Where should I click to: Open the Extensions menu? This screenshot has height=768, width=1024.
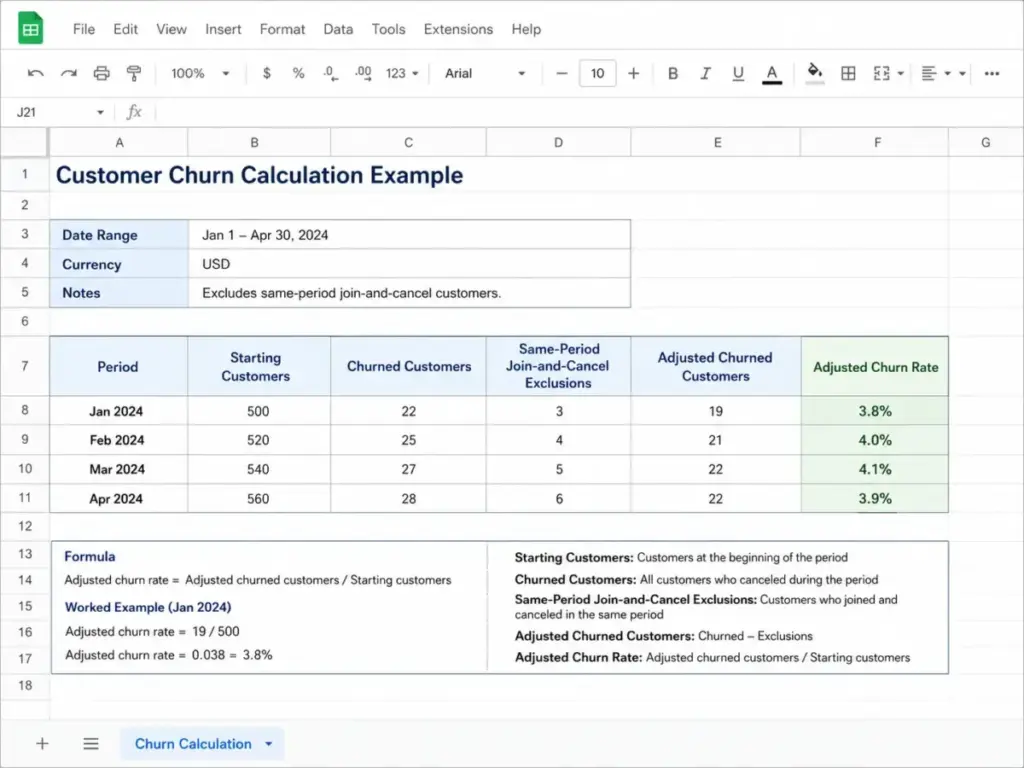[458, 29]
